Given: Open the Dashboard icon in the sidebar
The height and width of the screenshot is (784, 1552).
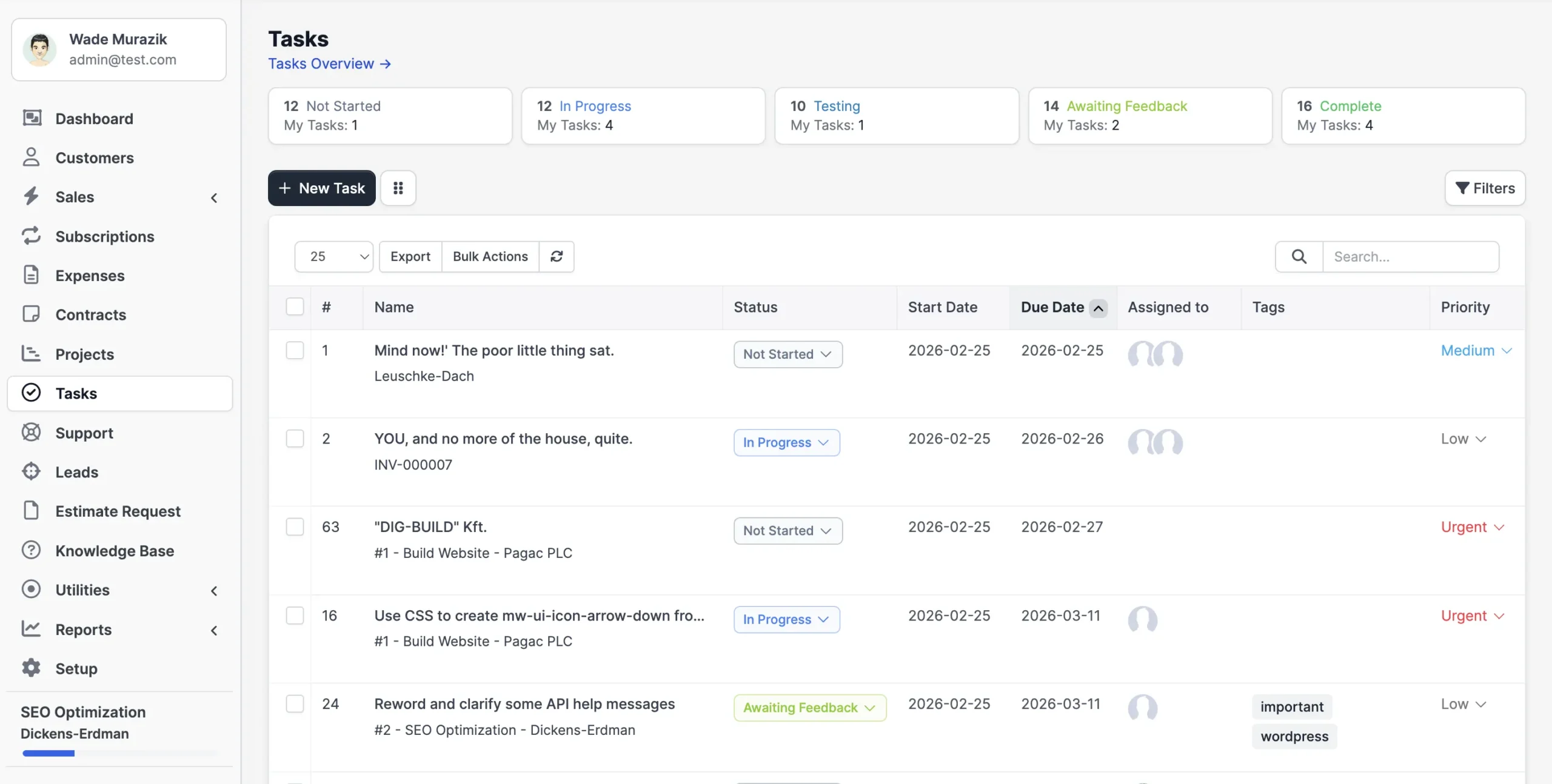Looking at the screenshot, I should click(x=32, y=118).
